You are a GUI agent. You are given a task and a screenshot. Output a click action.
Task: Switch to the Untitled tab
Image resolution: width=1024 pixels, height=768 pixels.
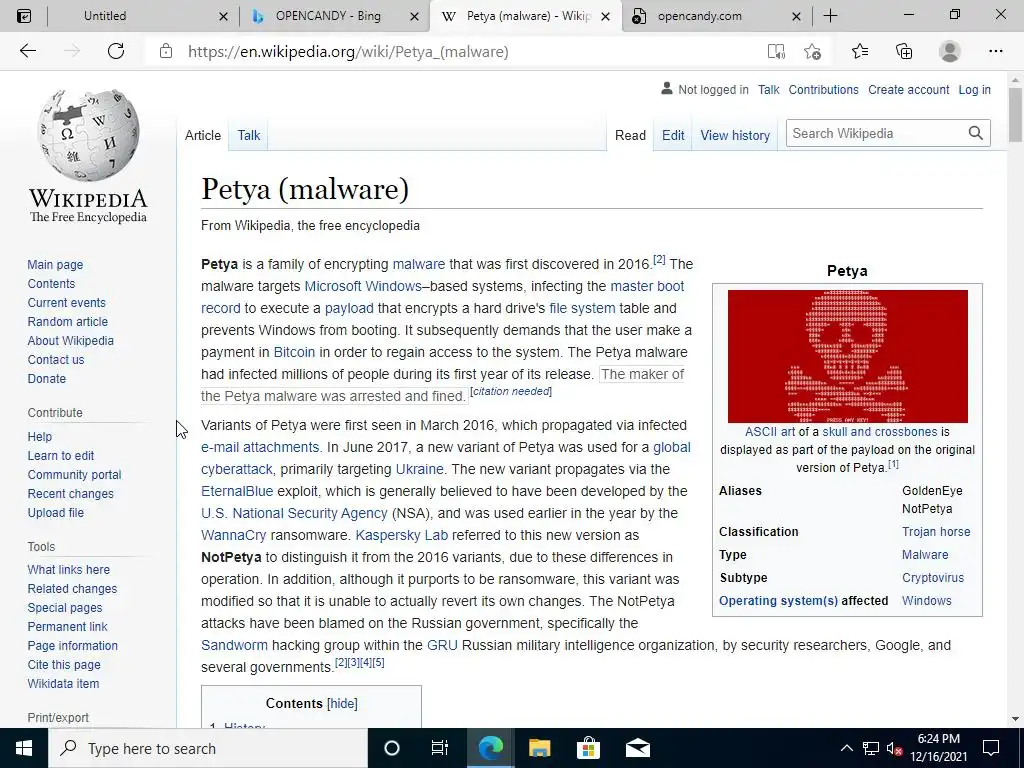(x=105, y=16)
